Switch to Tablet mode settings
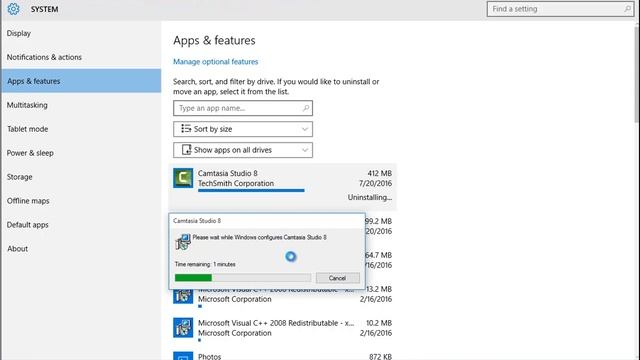640x360 pixels. [27, 129]
